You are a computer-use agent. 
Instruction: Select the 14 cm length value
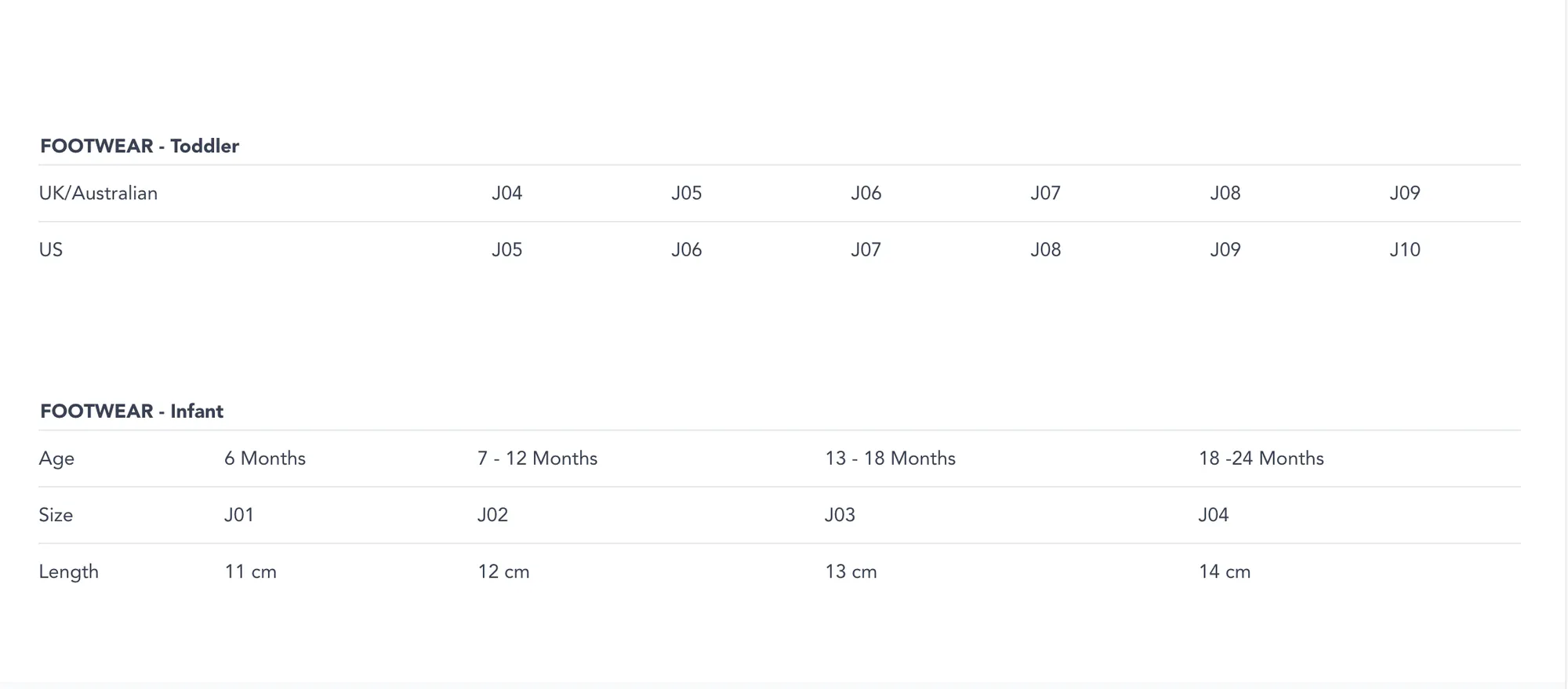pyautogui.click(x=1224, y=572)
